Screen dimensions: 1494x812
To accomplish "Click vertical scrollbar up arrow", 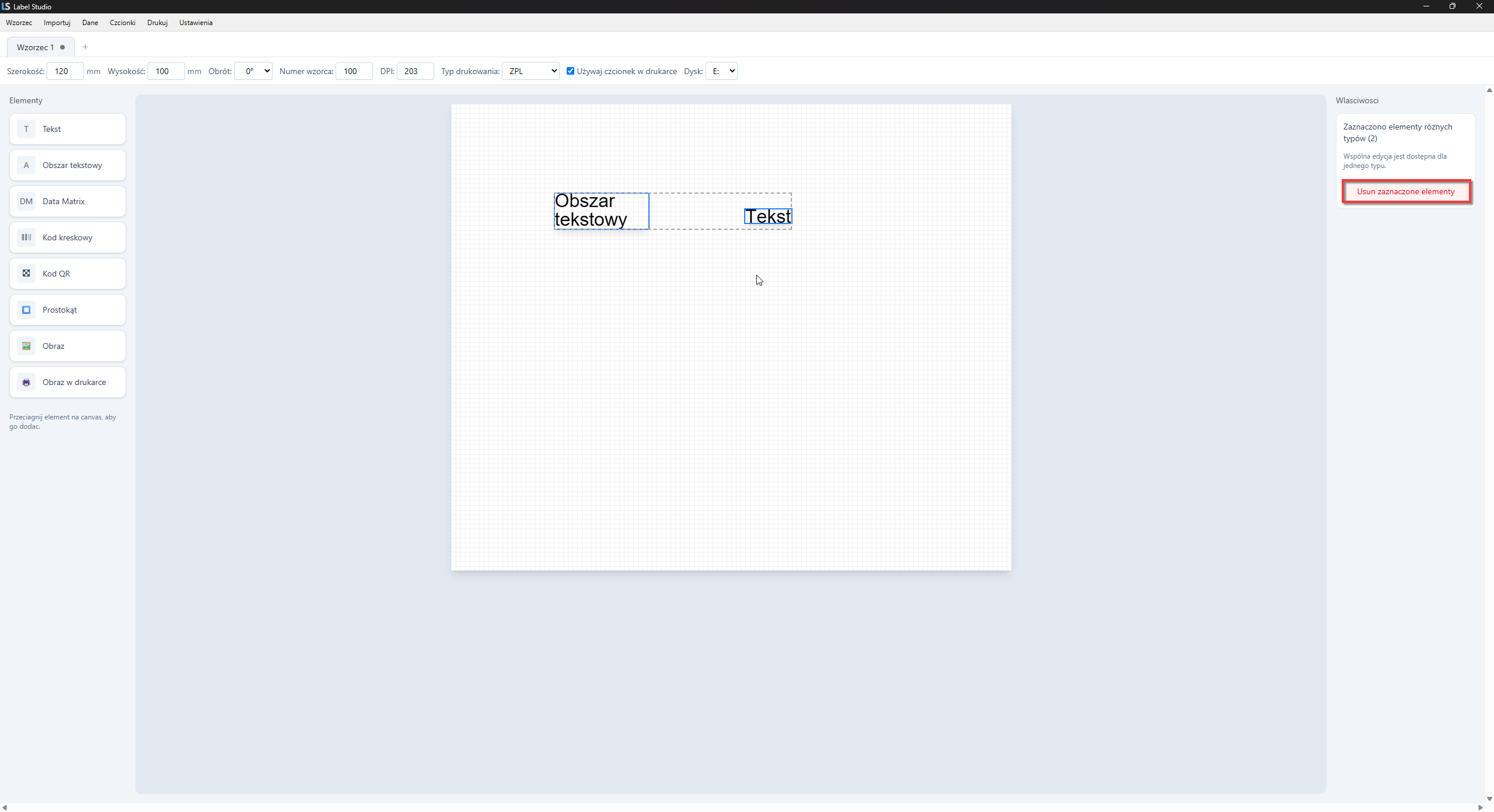I will coord(1489,90).
